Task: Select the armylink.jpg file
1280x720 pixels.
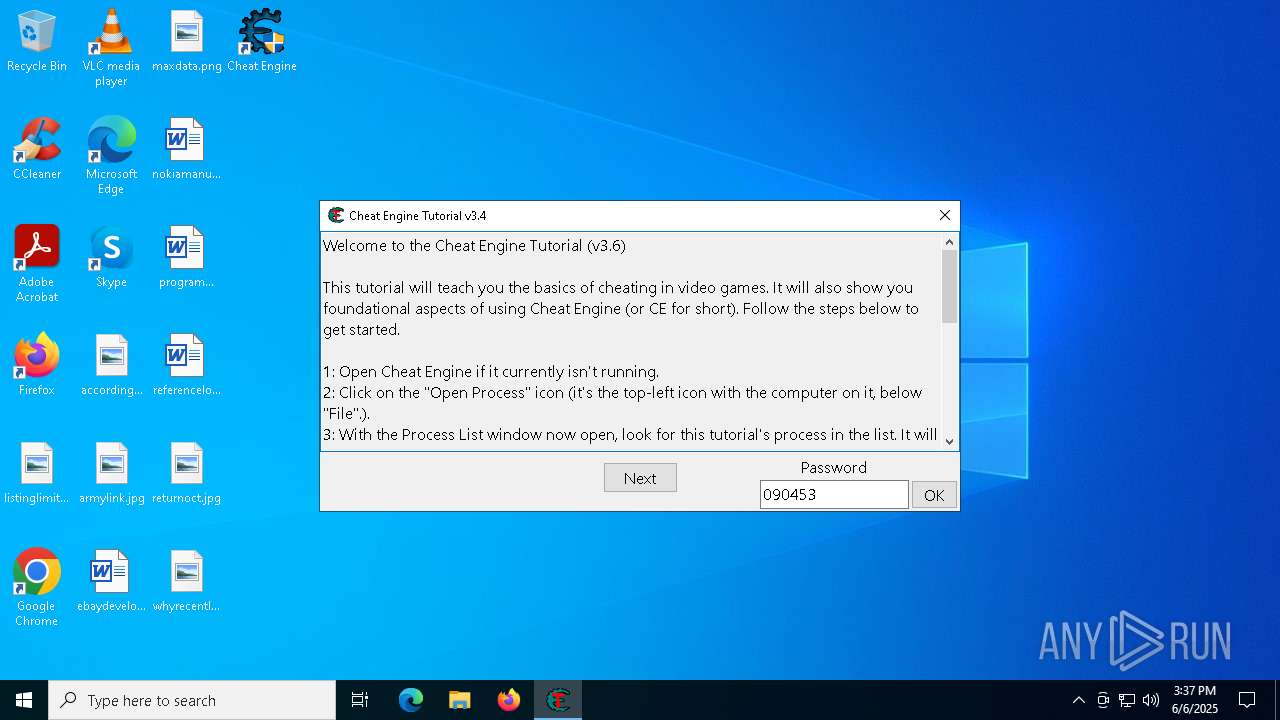Action: pyautogui.click(x=111, y=473)
